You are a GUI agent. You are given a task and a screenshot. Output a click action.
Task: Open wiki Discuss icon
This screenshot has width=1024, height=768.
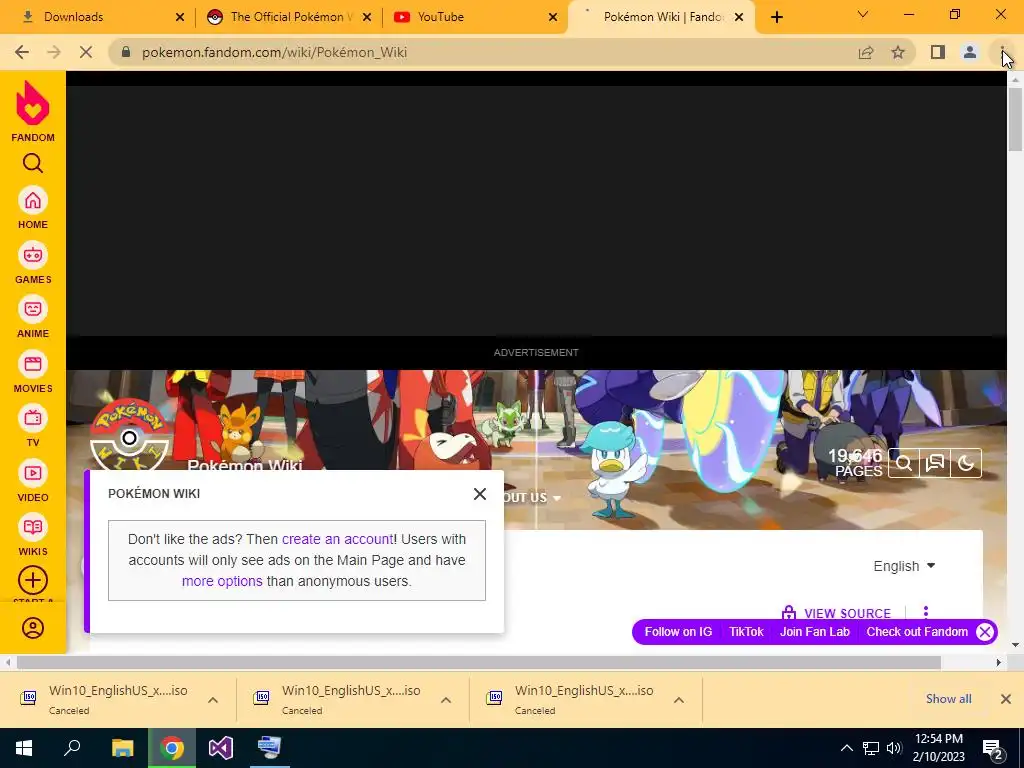pyautogui.click(x=935, y=463)
